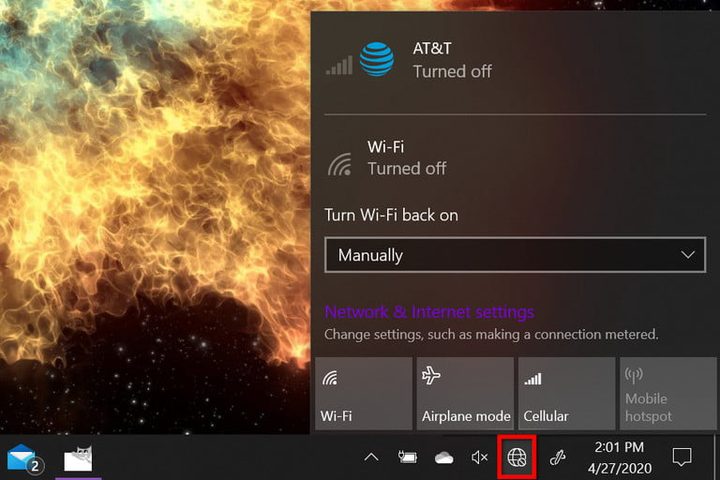Open Network & Internet settings link

click(429, 312)
